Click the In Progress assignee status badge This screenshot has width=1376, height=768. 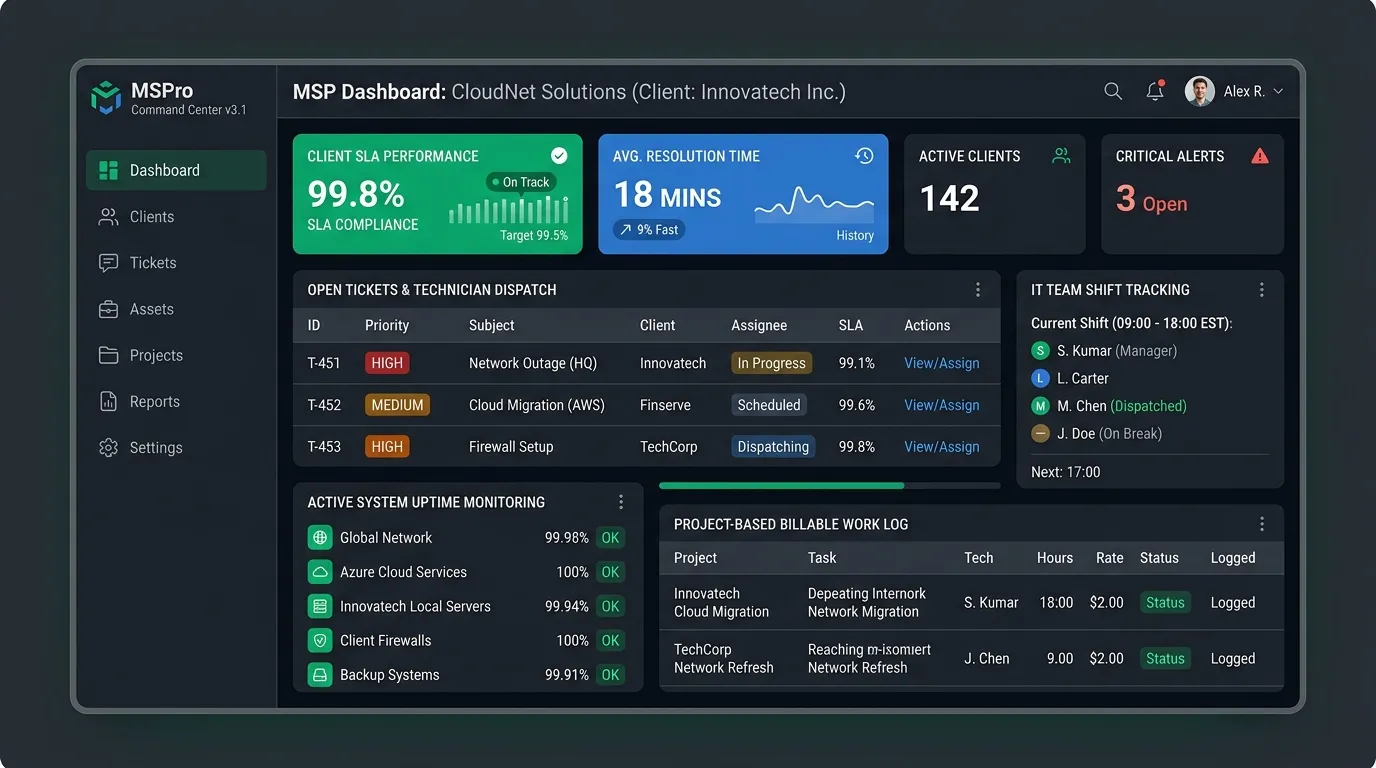pyautogui.click(x=771, y=363)
